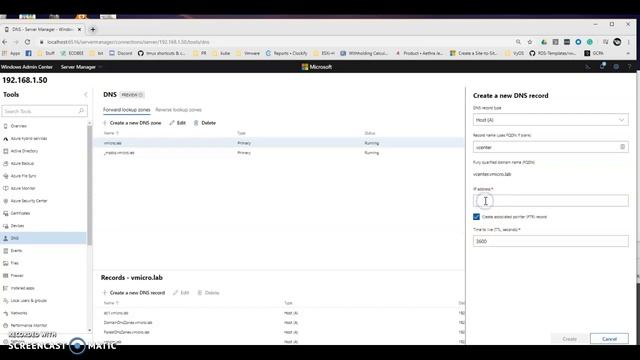
Task: Click the browser address bar
Action: click(278, 42)
